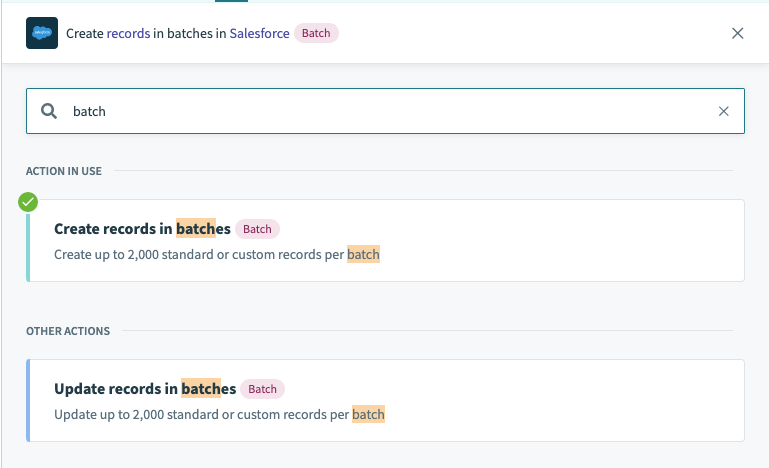Click the teal accent bar on the Create card
The height and width of the screenshot is (468, 769).
click(28, 241)
